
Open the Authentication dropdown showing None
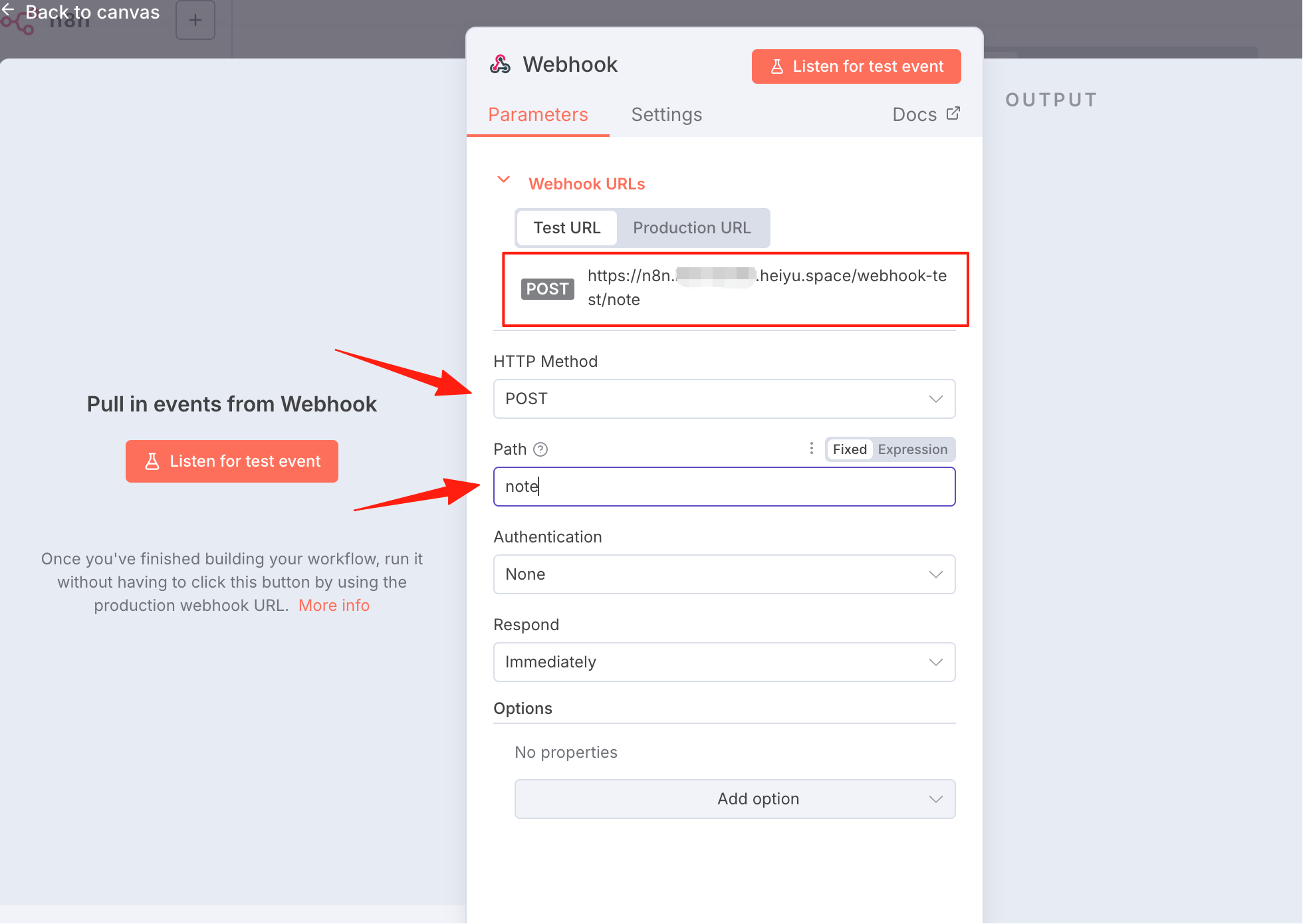coord(725,574)
